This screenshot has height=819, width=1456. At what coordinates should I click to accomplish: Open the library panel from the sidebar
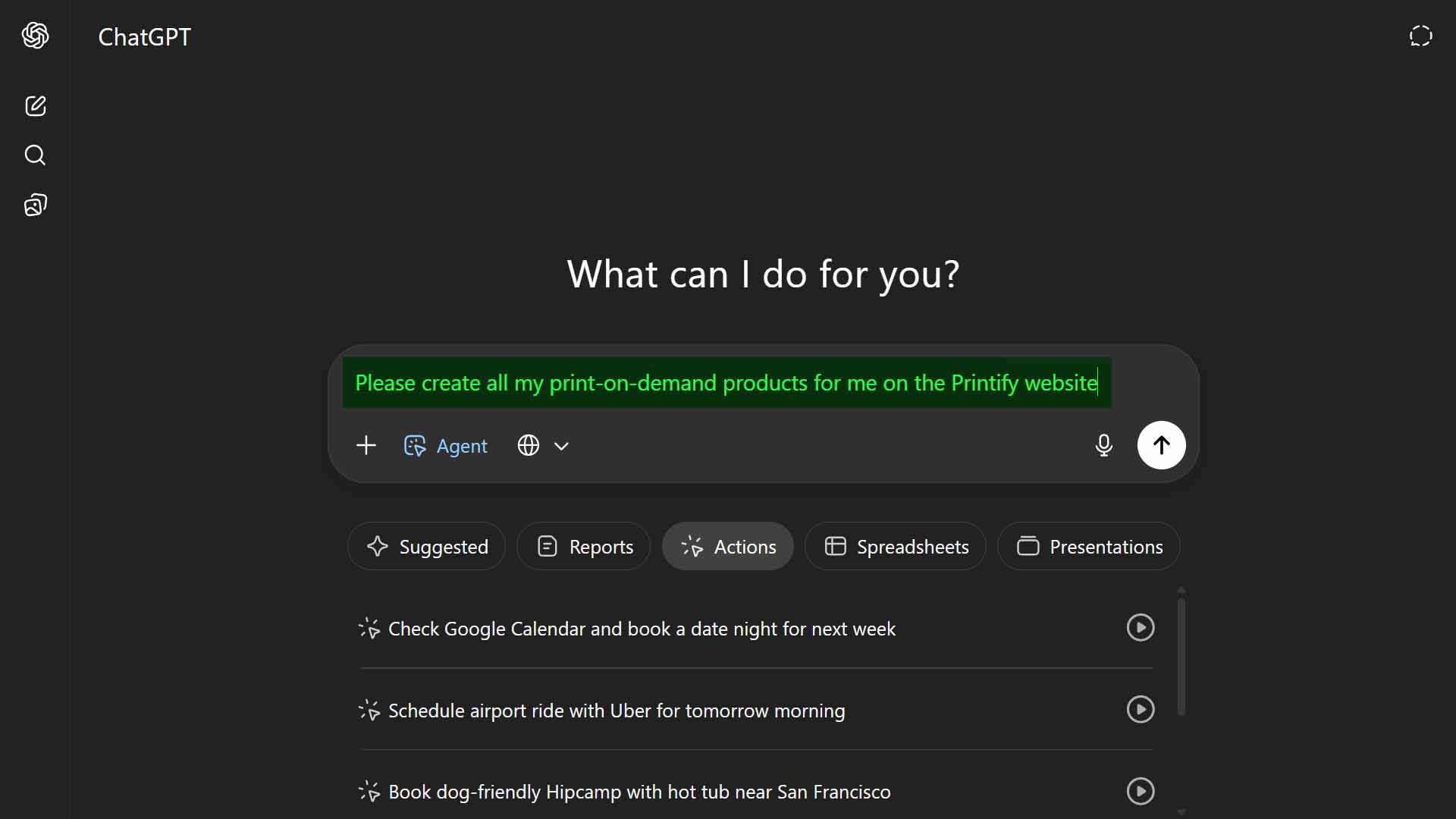tap(35, 205)
